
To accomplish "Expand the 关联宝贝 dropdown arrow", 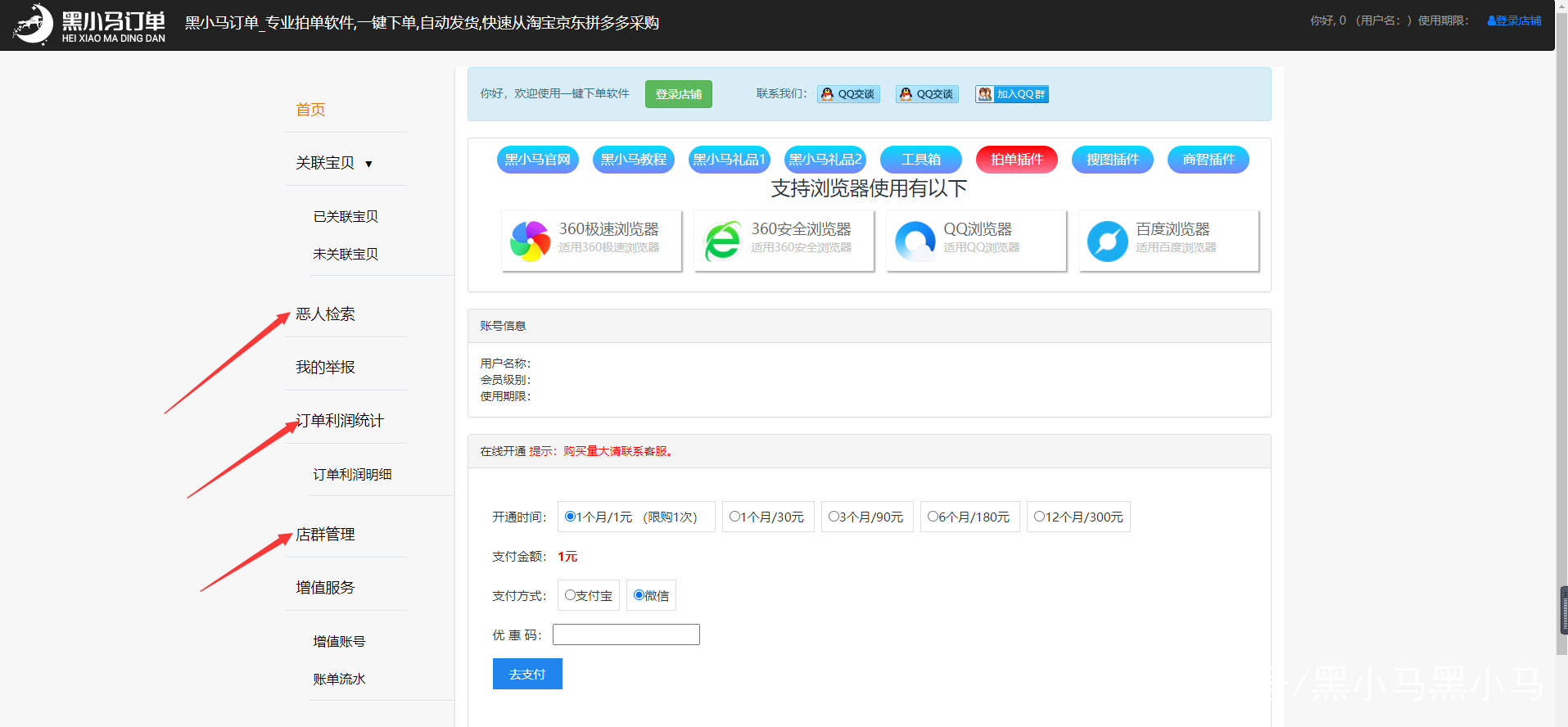I will tap(368, 164).
